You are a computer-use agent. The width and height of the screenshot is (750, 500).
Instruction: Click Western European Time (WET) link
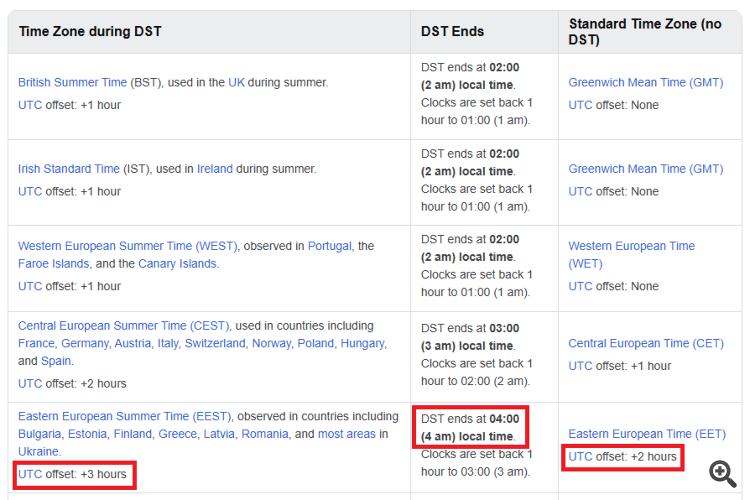pos(631,254)
